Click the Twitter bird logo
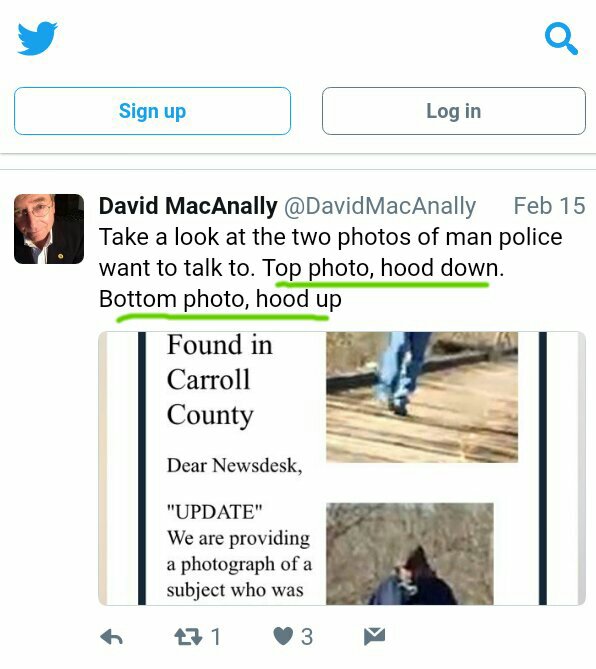This screenshot has width=596, height=669. [x=38, y=38]
